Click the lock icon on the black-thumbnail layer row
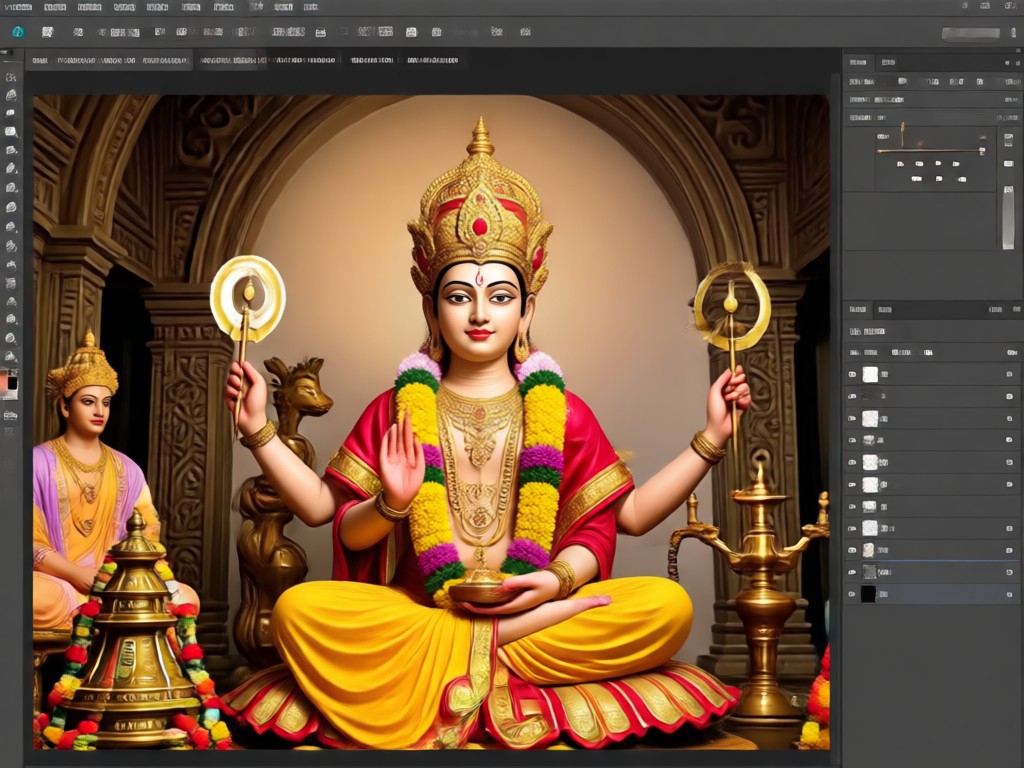1024x768 pixels. (1010, 594)
